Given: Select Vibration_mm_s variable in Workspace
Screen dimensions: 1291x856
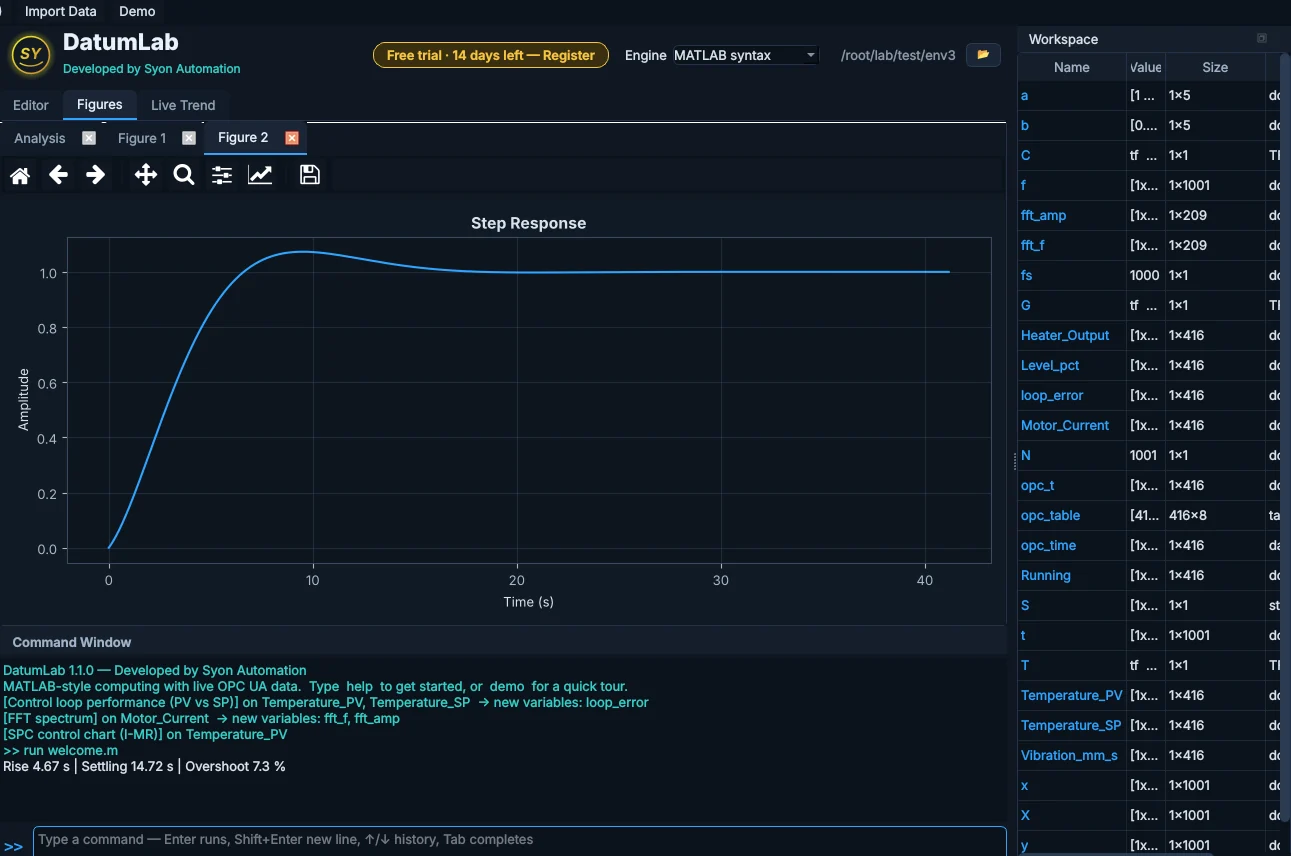Looking at the screenshot, I should [1069, 755].
